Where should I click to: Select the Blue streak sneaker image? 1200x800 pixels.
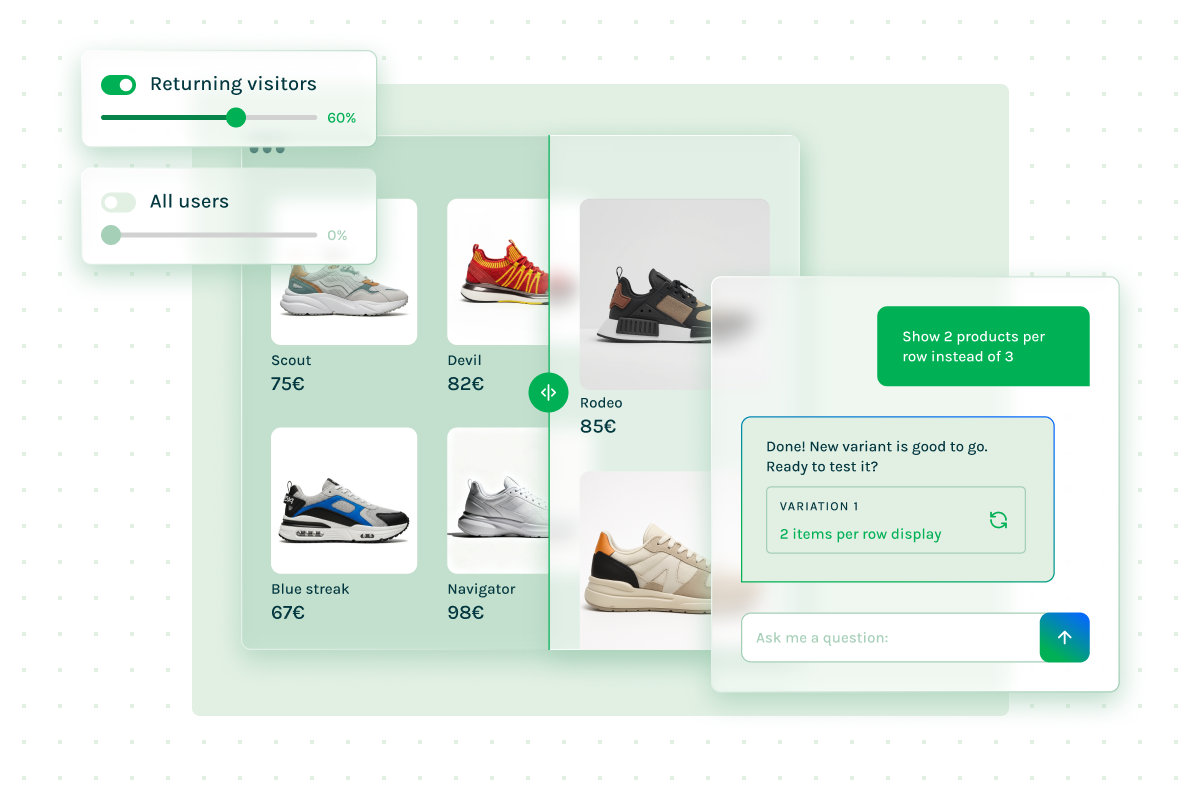click(x=344, y=501)
